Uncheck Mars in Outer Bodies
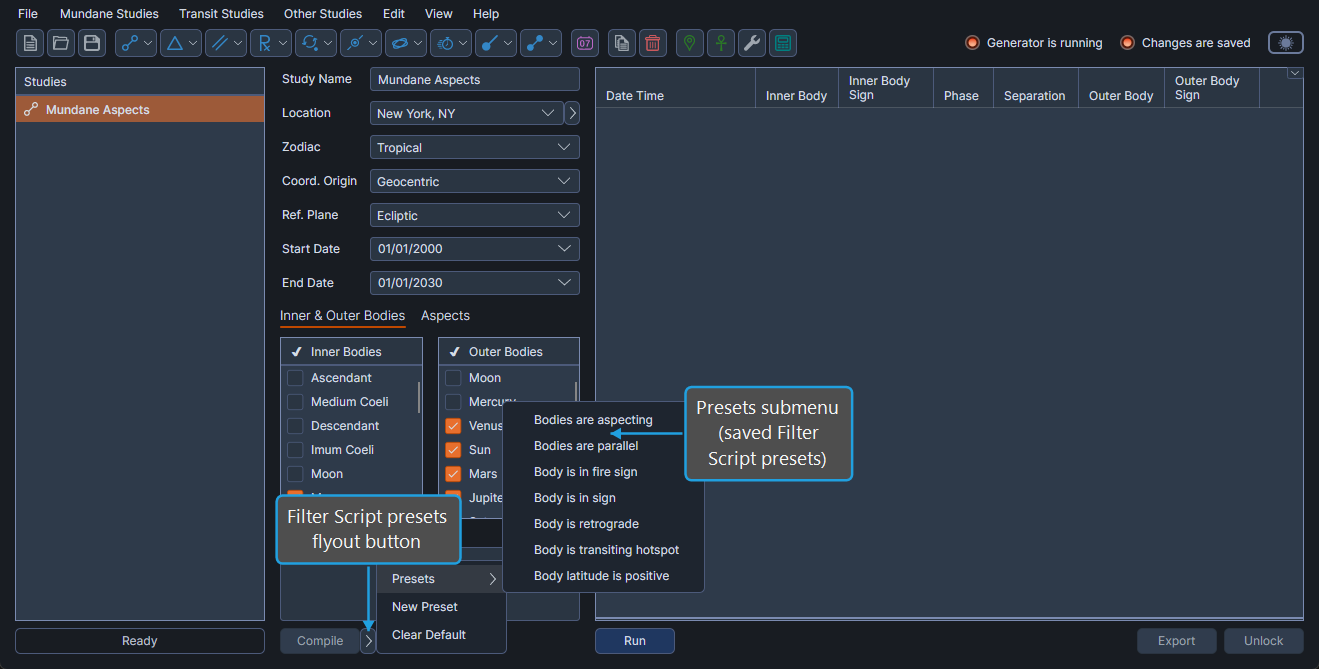The image size is (1319, 669). [x=453, y=474]
